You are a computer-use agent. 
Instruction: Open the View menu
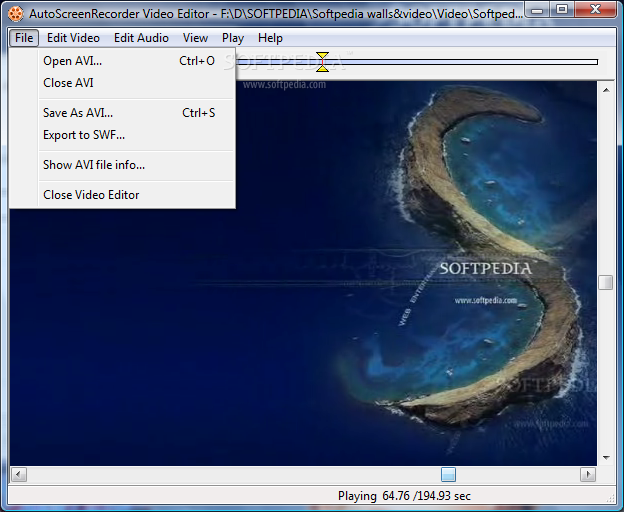[x=195, y=38]
